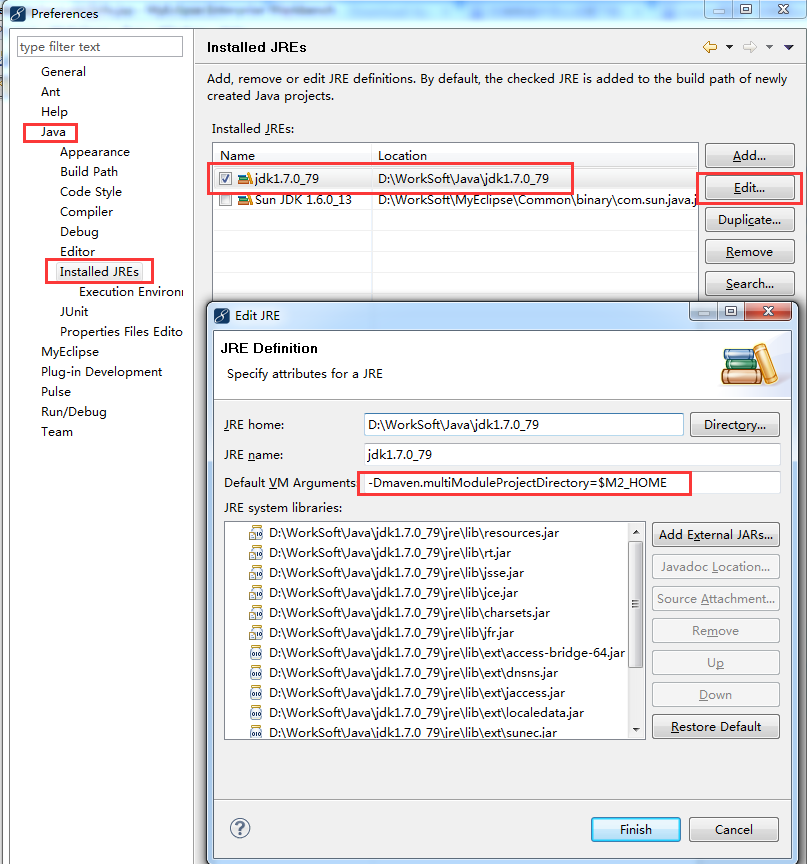Select the Java preferences node
Image resolution: width=807 pixels, height=864 pixels.
[53, 132]
